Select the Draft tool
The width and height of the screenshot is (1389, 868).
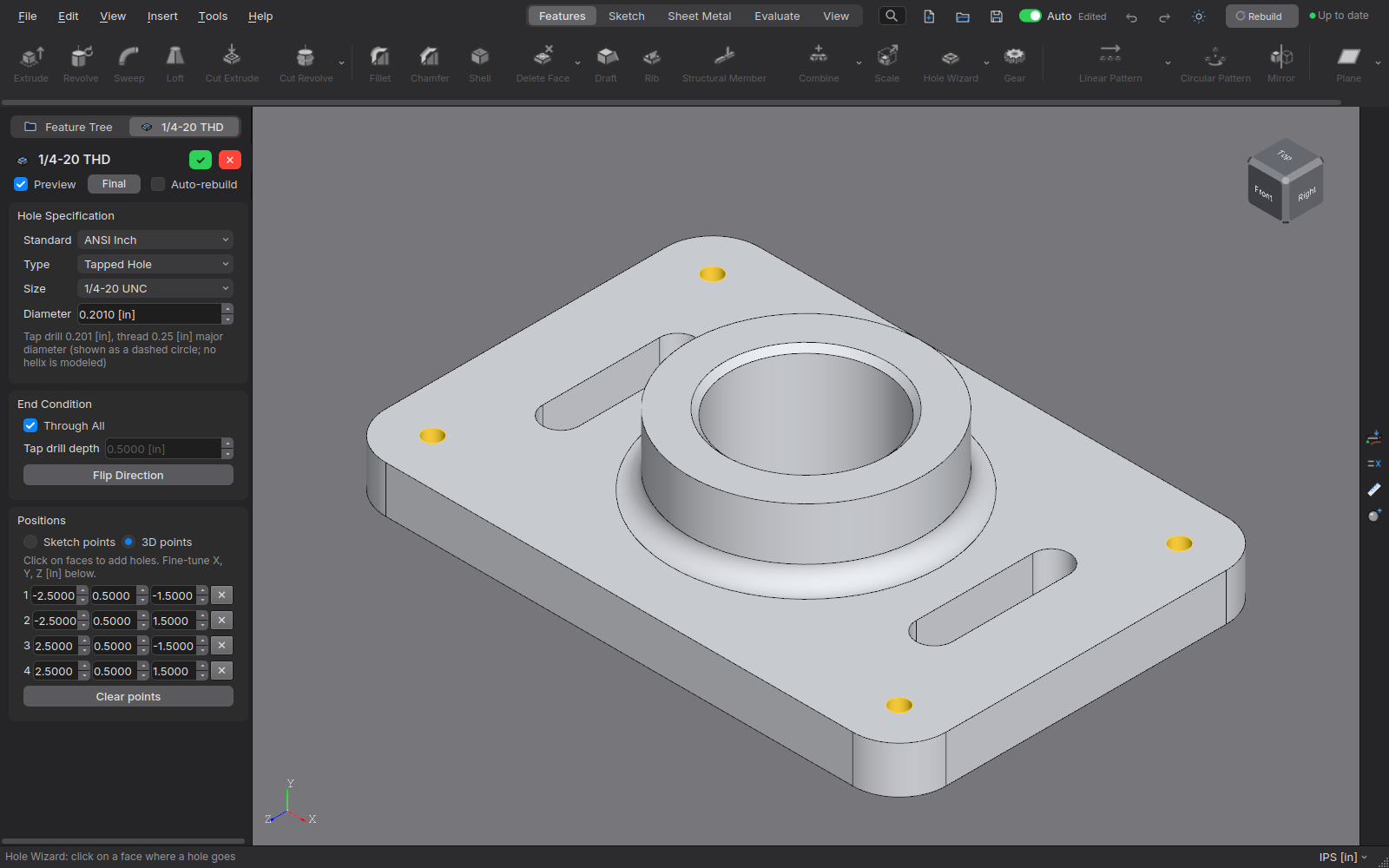(x=606, y=64)
